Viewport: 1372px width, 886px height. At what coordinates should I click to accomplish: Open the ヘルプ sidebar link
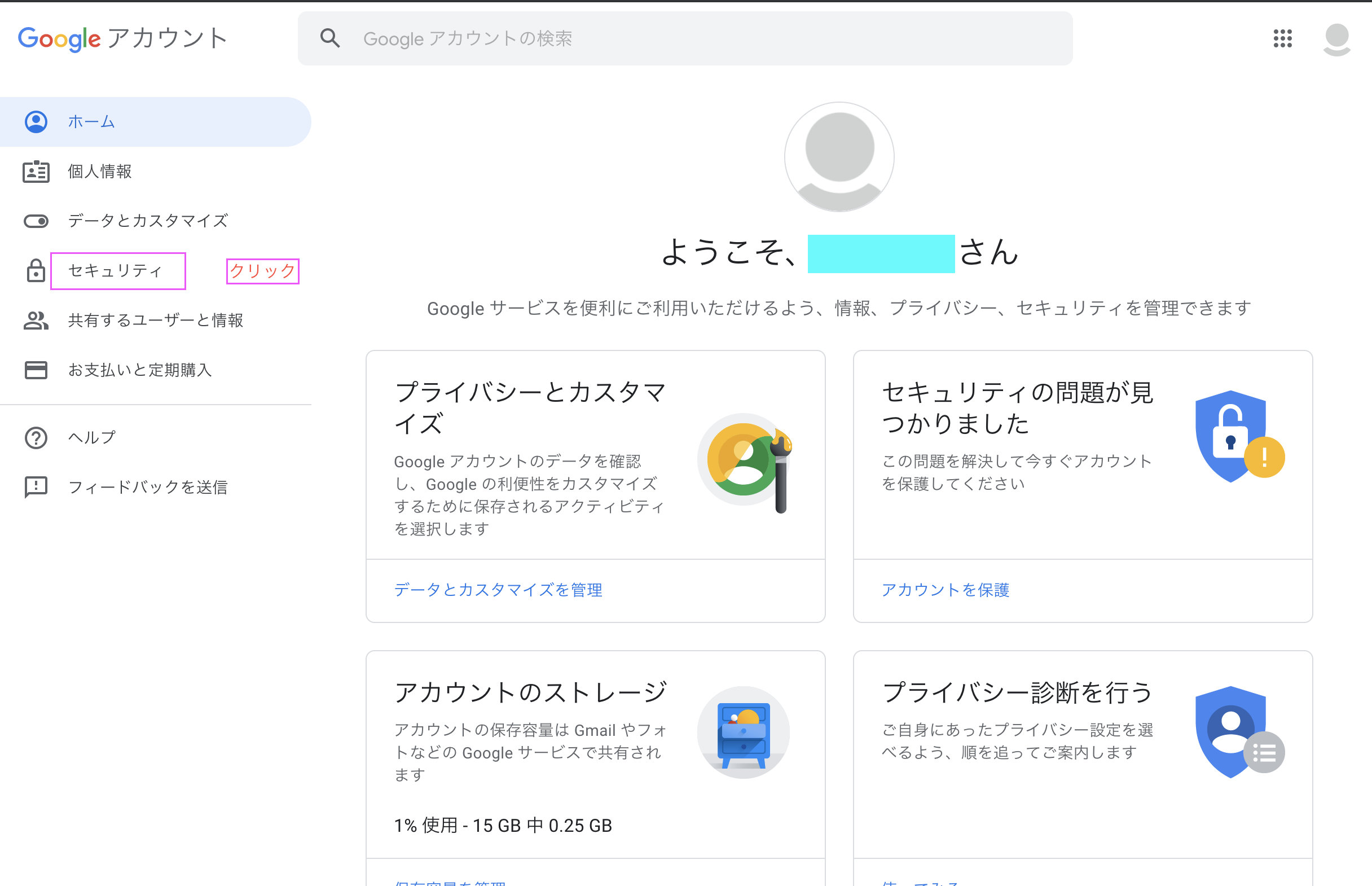[155, 438]
